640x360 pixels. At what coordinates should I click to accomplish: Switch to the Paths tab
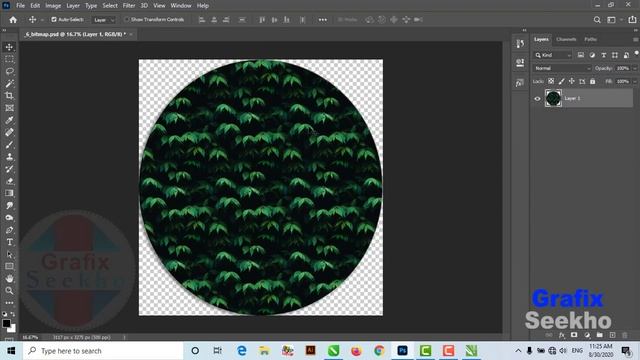pyautogui.click(x=591, y=39)
